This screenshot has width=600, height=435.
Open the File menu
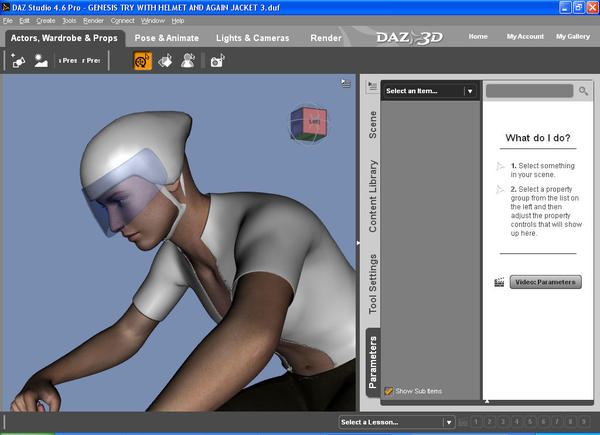click(8, 21)
